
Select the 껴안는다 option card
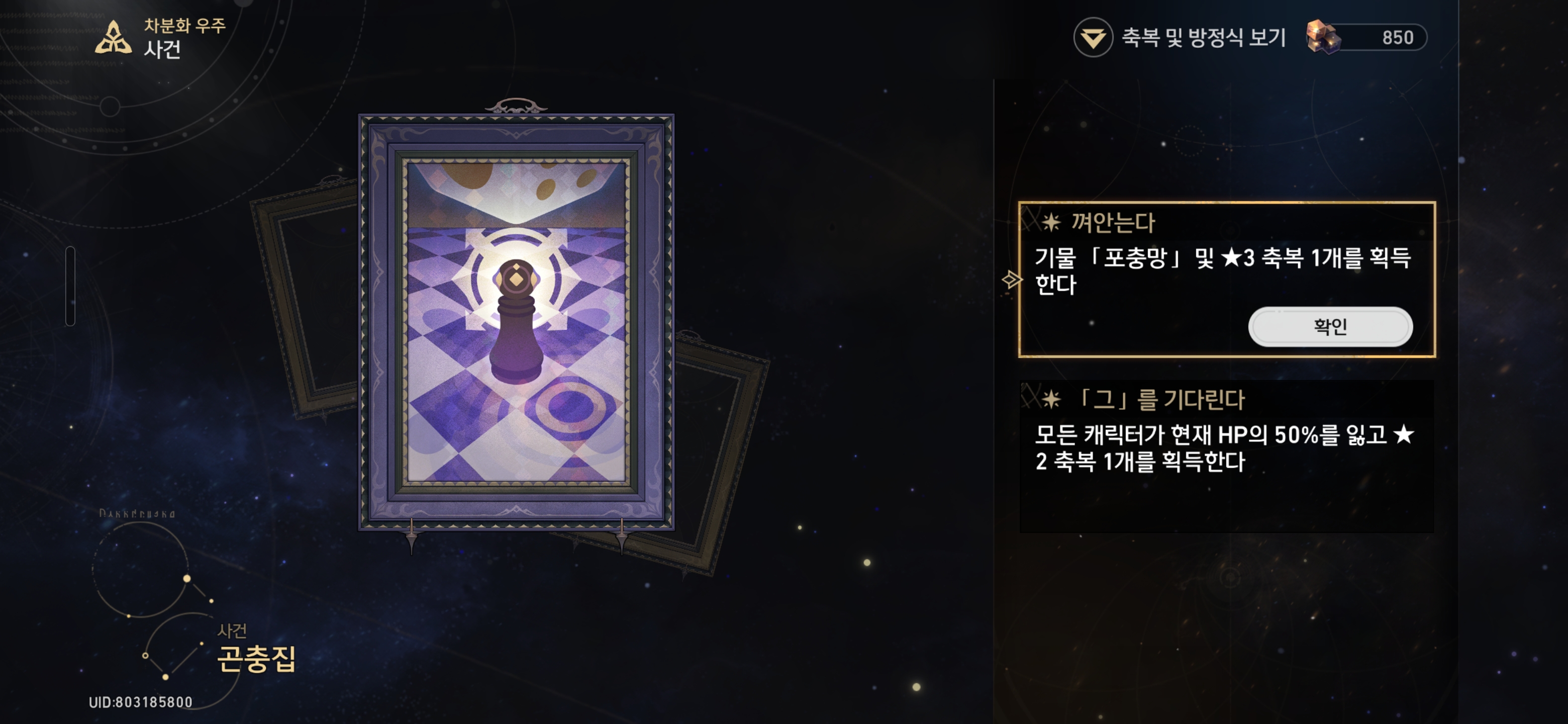(x=1227, y=279)
